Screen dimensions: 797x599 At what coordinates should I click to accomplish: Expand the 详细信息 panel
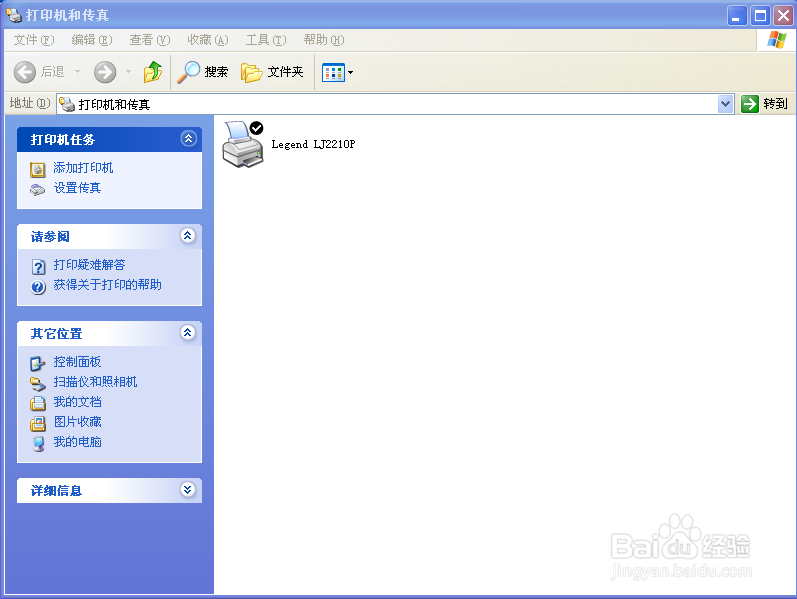pyautogui.click(x=188, y=490)
